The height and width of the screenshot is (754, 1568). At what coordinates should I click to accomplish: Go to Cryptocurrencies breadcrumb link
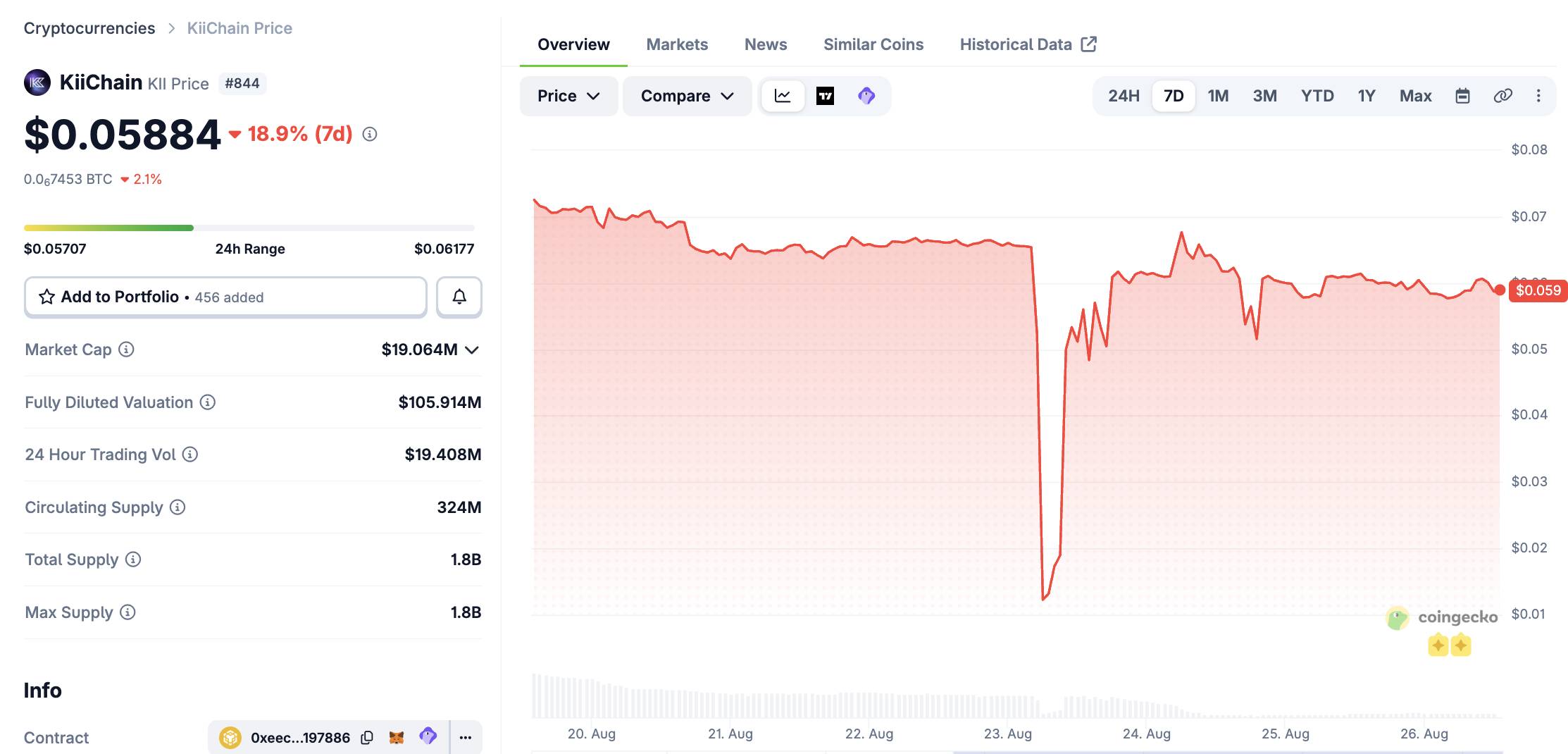89,28
